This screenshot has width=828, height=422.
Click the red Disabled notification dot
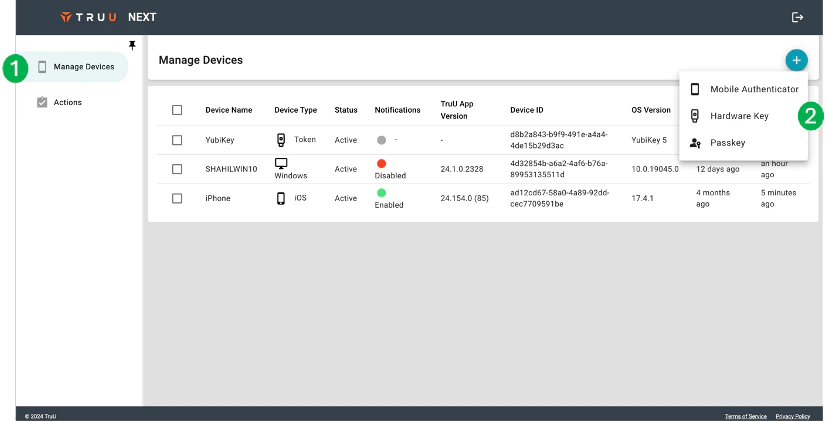[381, 163]
